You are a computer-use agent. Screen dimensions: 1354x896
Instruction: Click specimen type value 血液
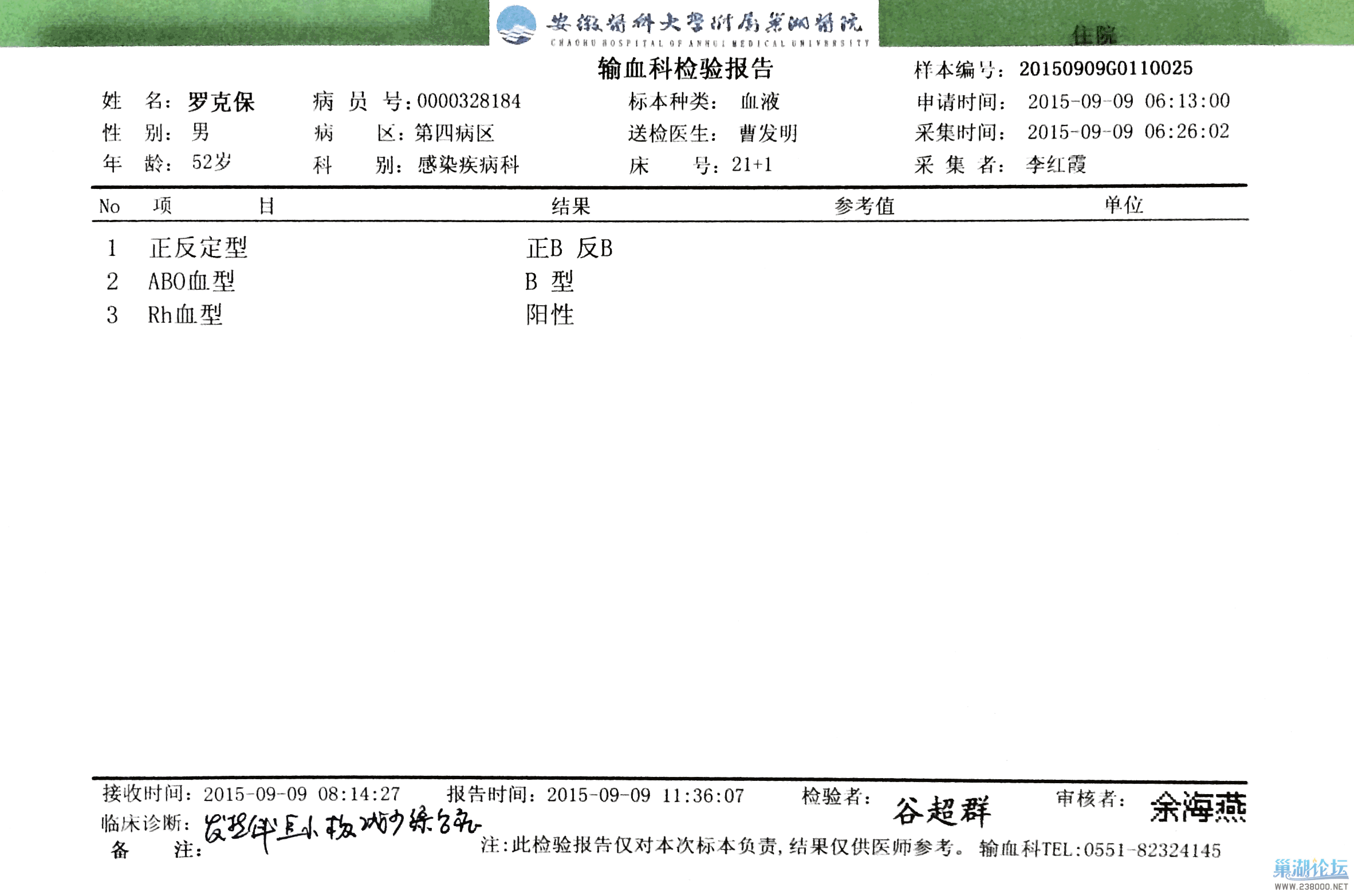[759, 101]
